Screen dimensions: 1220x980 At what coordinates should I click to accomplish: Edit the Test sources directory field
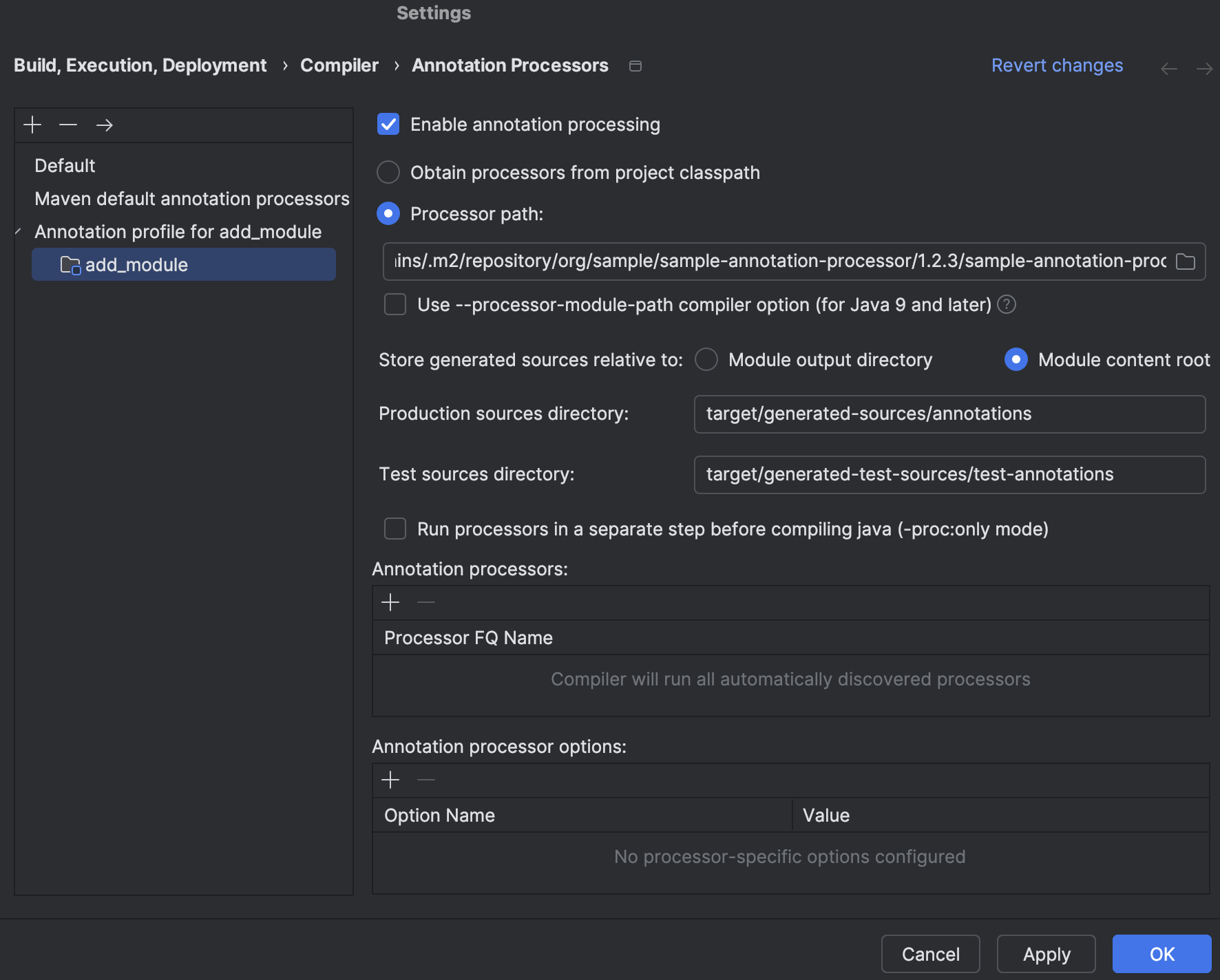pyautogui.click(x=950, y=474)
